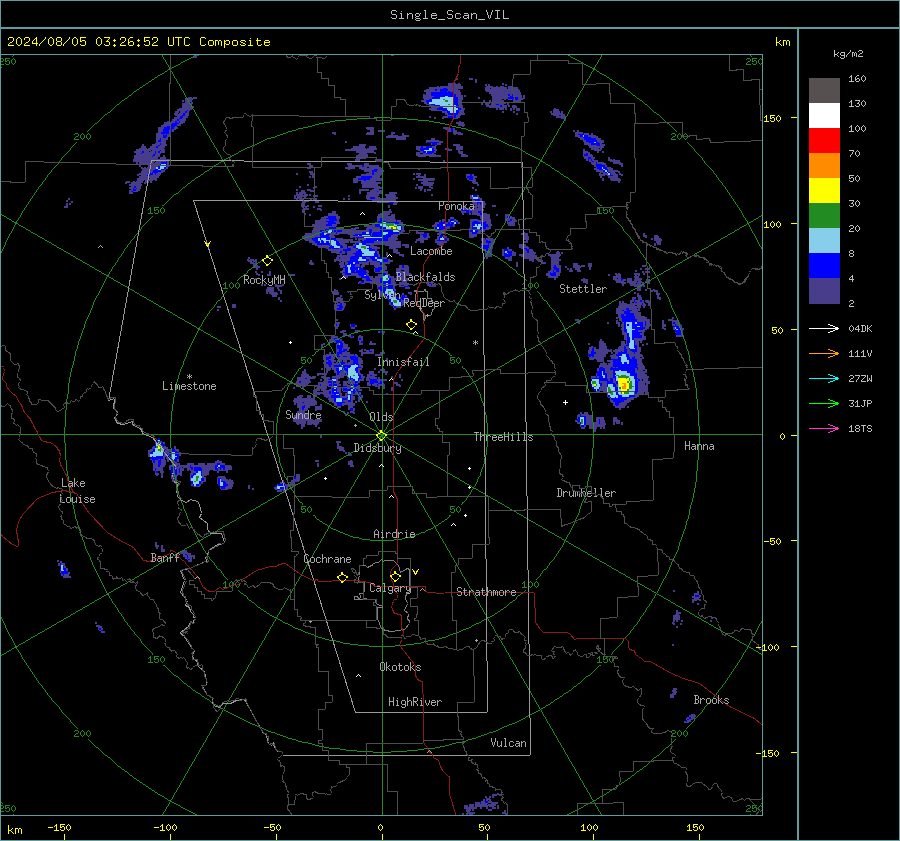Click the Stettler town label
This screenshot has height=841, width=900.
point(583,289)
